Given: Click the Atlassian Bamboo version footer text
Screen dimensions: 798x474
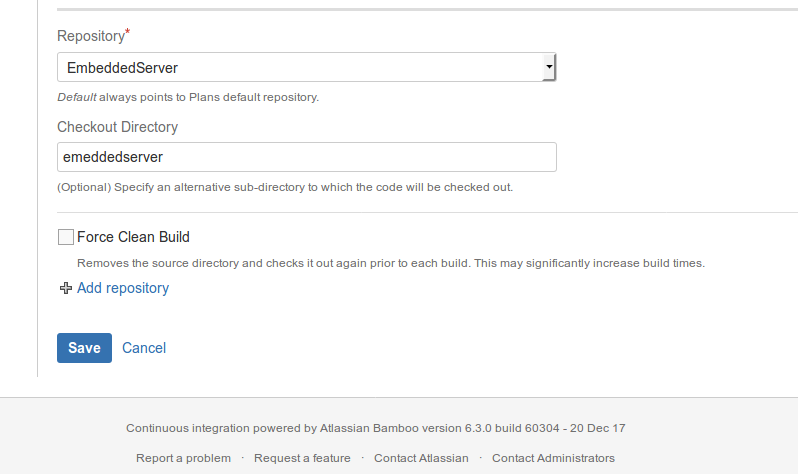Looking at the screenshot, I should click(x=376, y=428).
